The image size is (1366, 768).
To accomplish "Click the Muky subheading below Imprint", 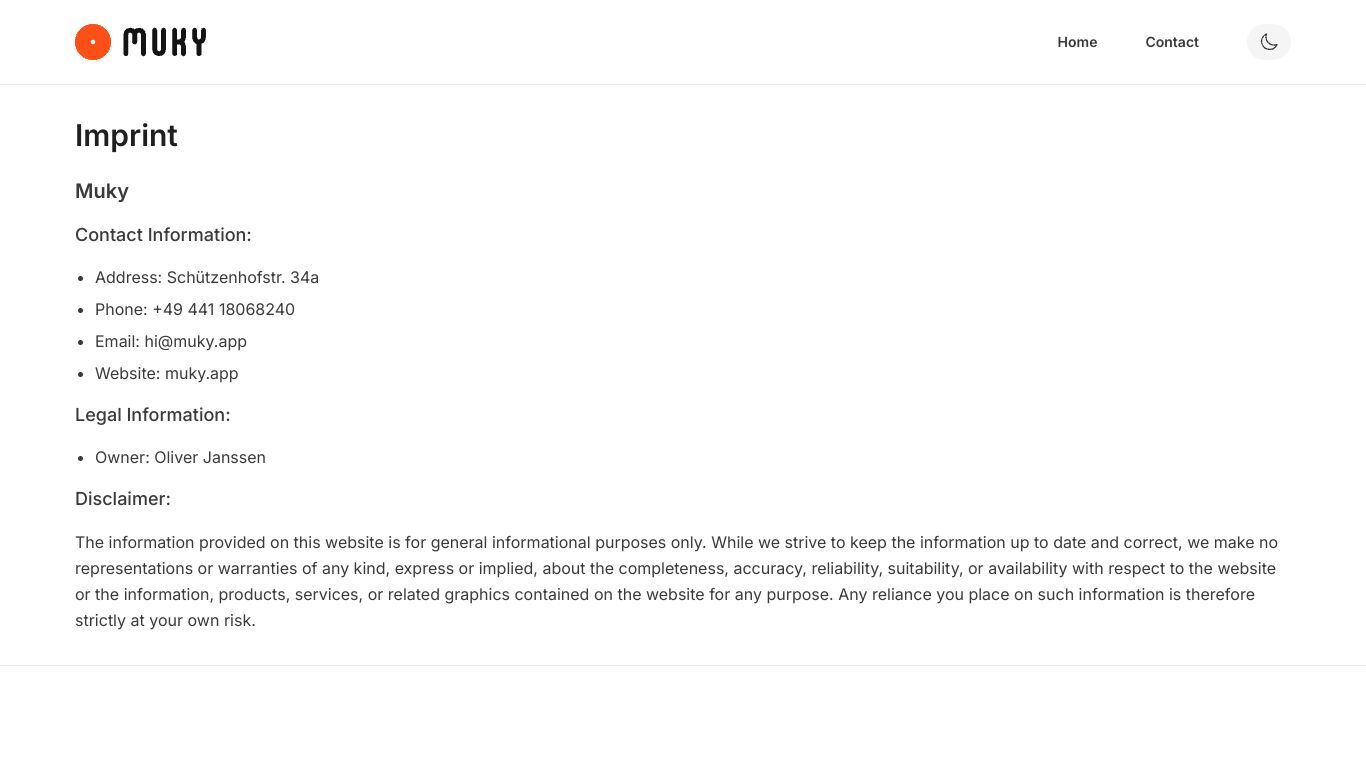I will (x=102, y=191).
